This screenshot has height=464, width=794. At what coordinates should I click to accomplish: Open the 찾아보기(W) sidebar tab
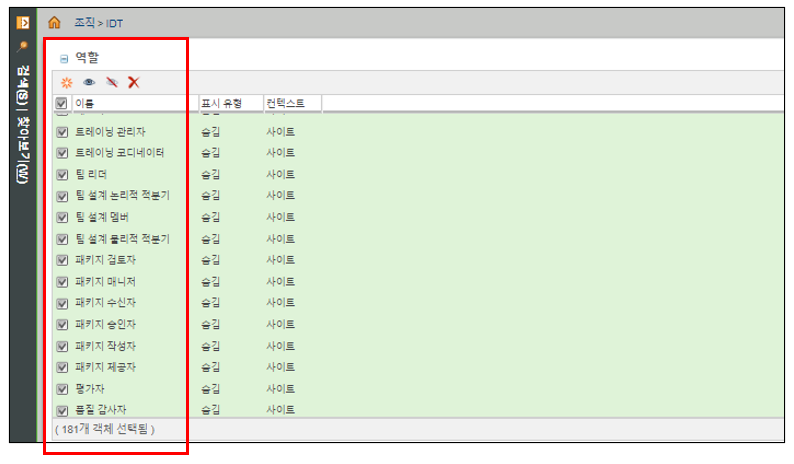22,150
